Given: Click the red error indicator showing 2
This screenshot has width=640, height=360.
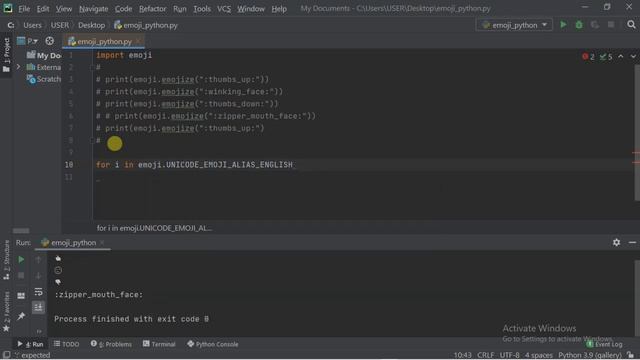Looking at the screenshot, I should pyautogui.click(x=588, y=57).
